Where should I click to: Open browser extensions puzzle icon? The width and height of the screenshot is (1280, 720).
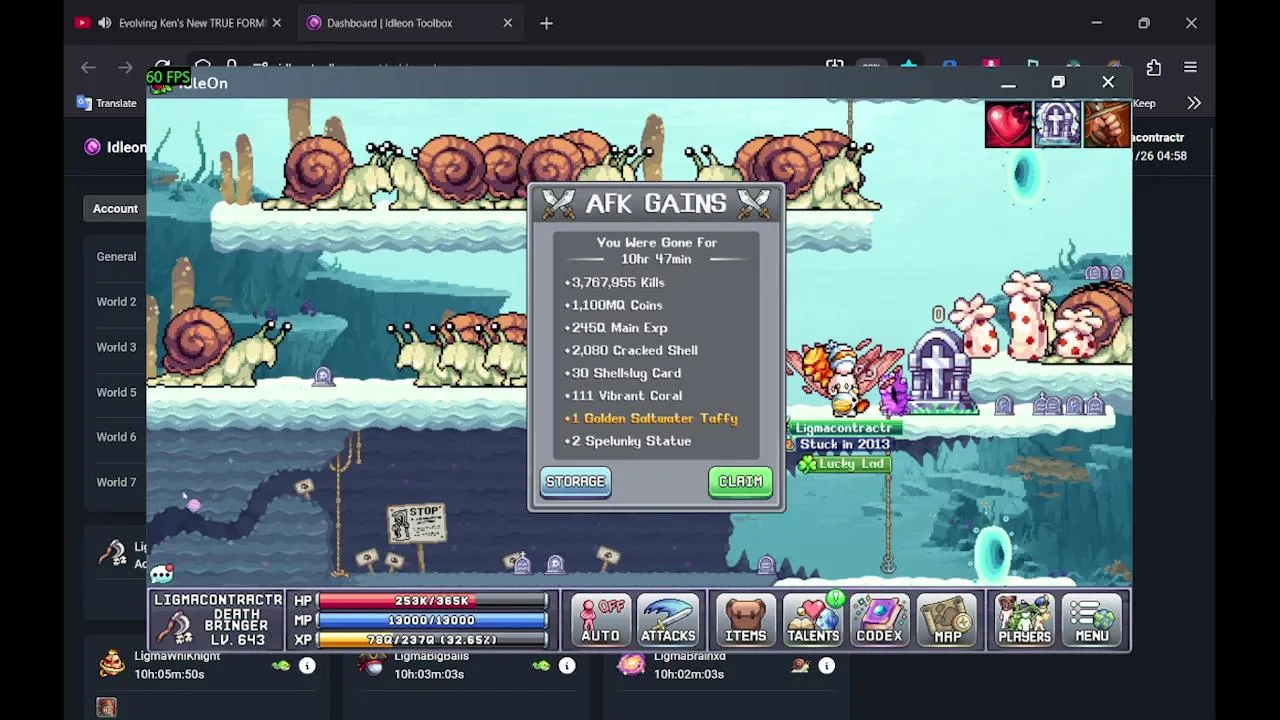click(1153, 68)
